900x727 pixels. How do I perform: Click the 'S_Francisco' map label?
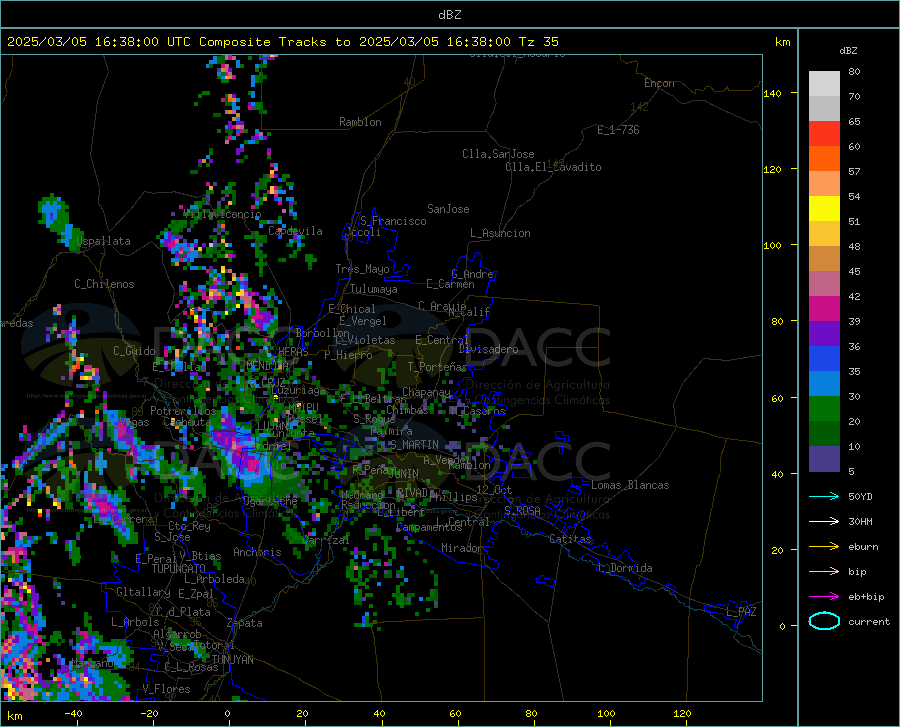393,221
